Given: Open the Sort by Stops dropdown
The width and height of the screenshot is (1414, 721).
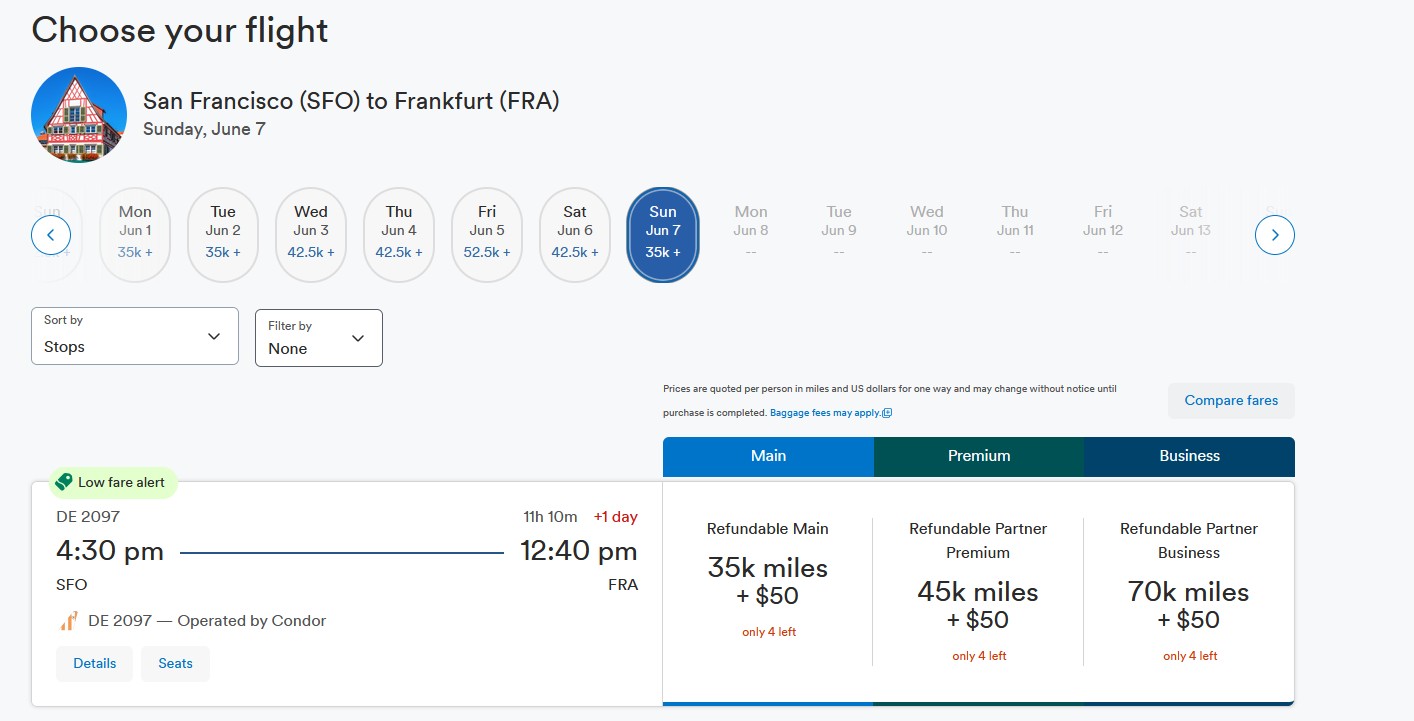Looking at the screenshot, I should pyautogui.click(x=135, y=336).
